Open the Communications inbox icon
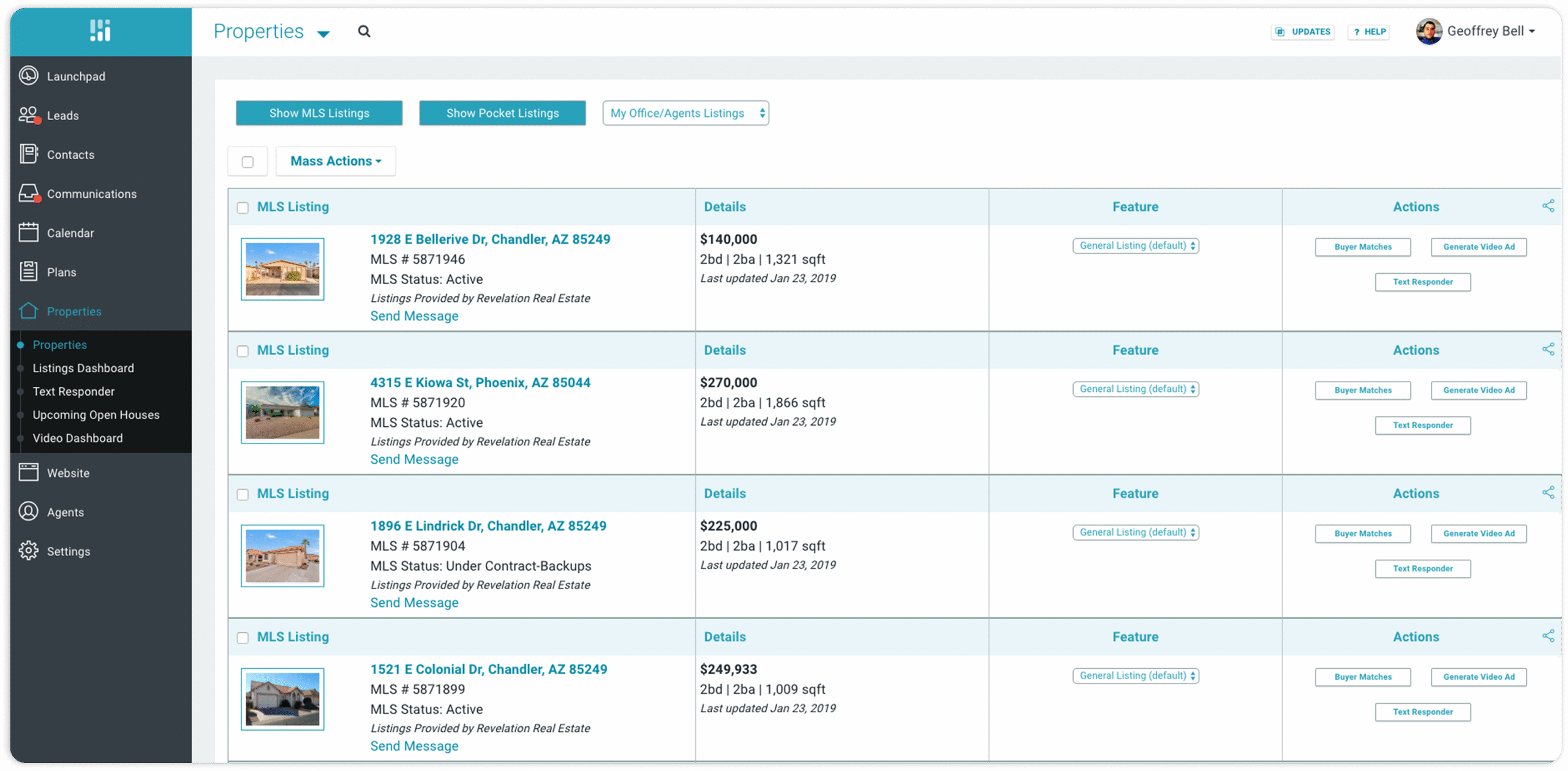This screenshot has width=1568, height=771. point(28,193)
